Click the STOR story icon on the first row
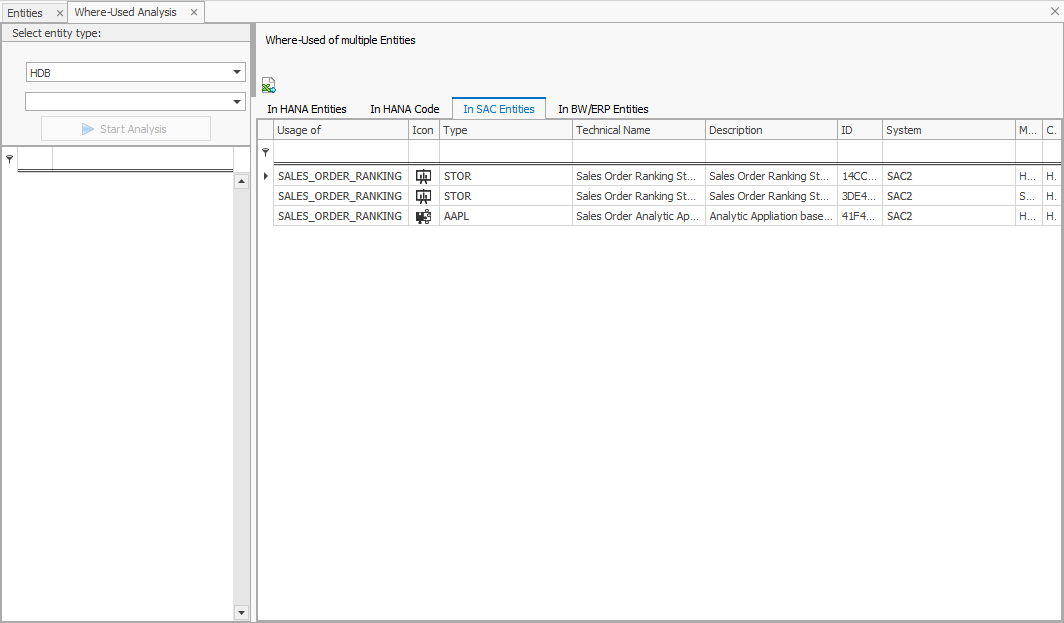Image resolution: width=1064 pixels, height=623 pixels. [x=423, y=175]
